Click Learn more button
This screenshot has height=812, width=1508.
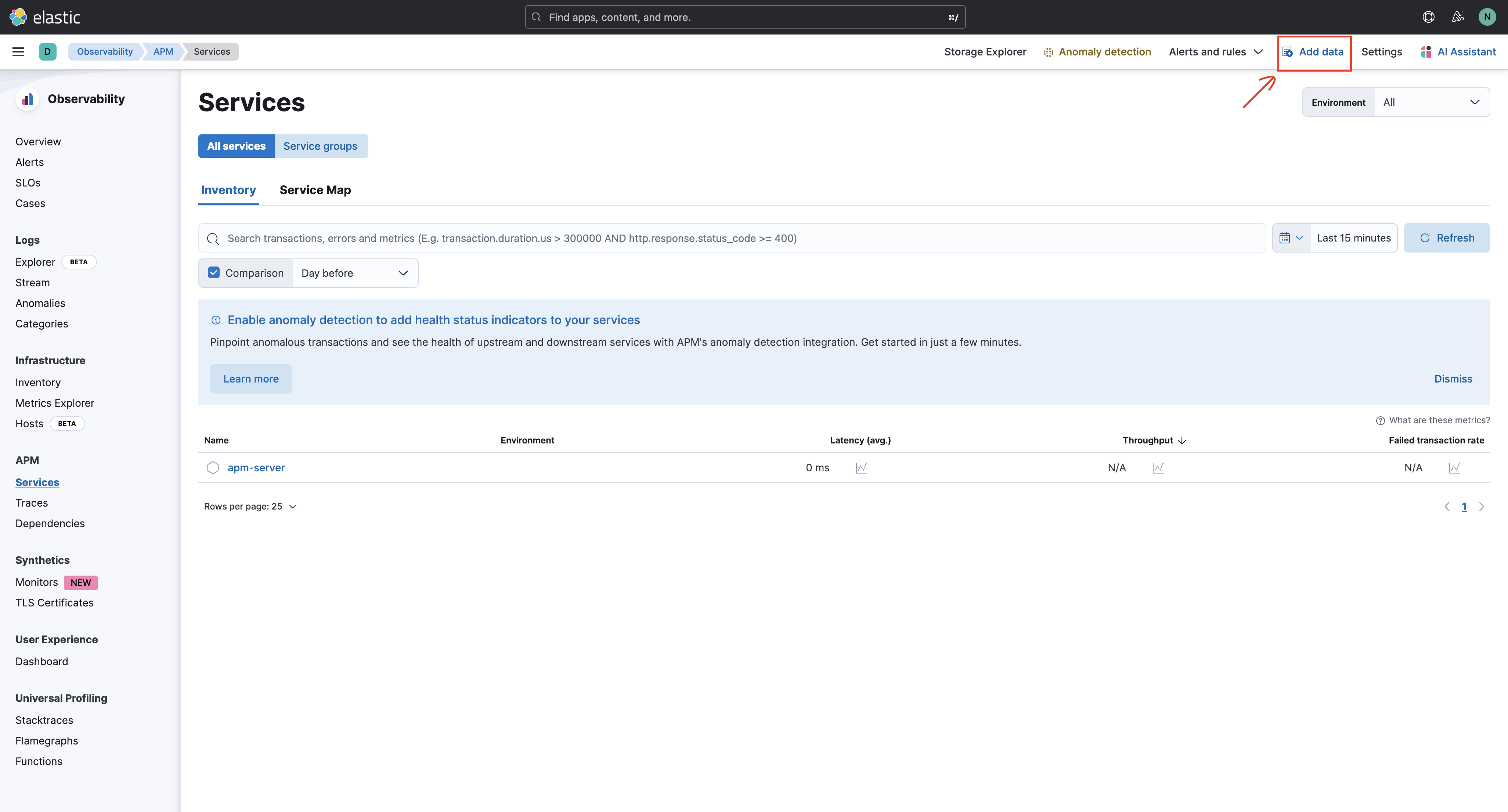pos(250,379)
